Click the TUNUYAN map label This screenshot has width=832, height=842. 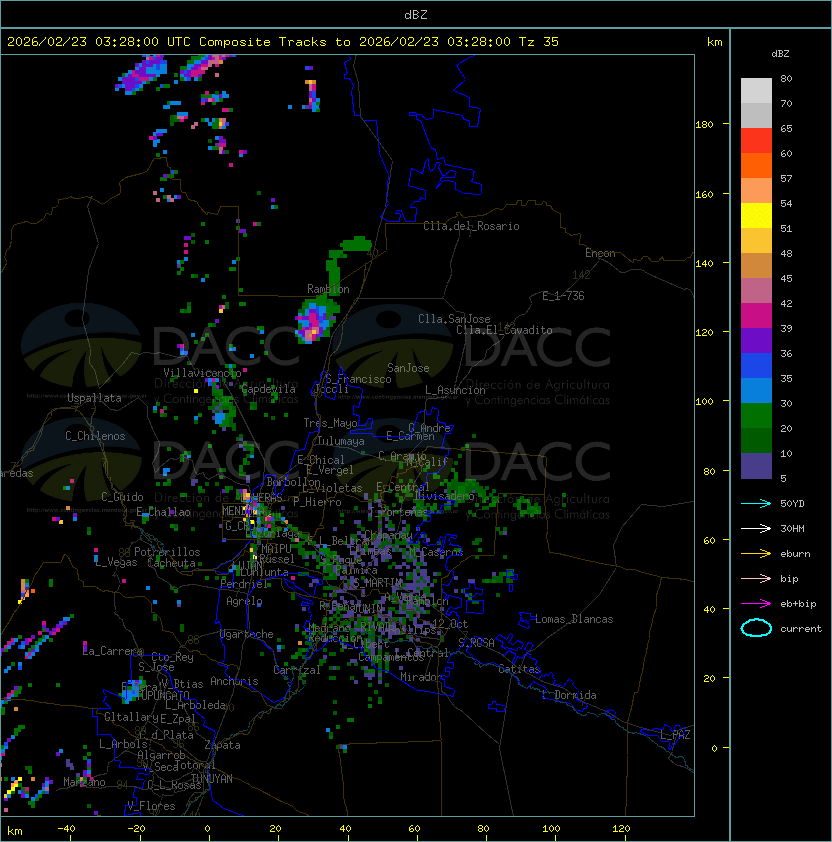(x=211, y=779)
